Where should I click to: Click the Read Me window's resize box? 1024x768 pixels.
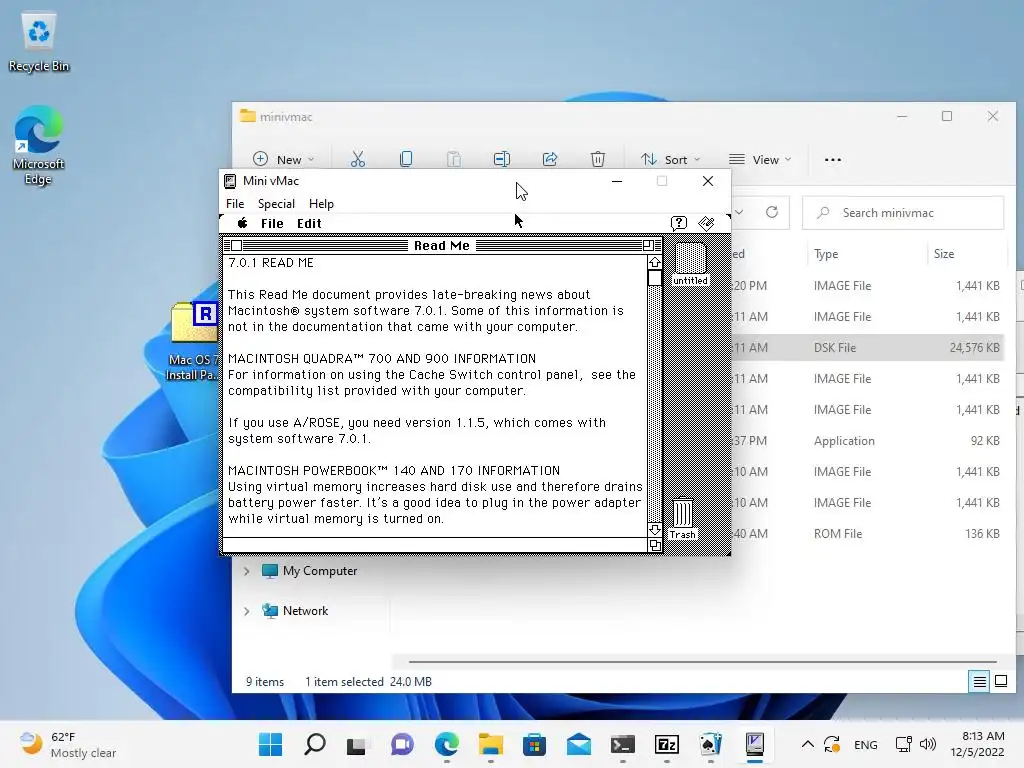click(x=654, y=545)
